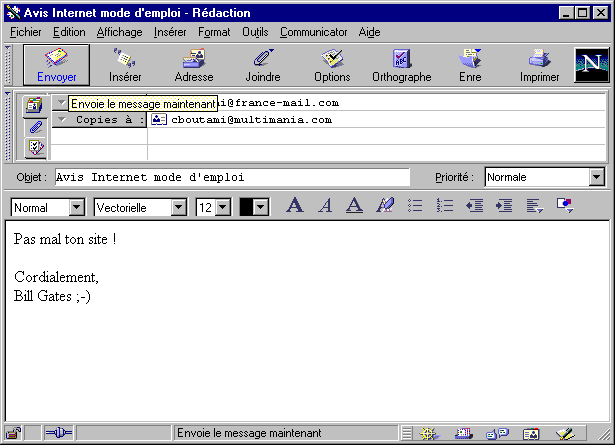Show the message options checklist tab
The height and width of the screenshot is (445, 615).
(x=35, y=147)
